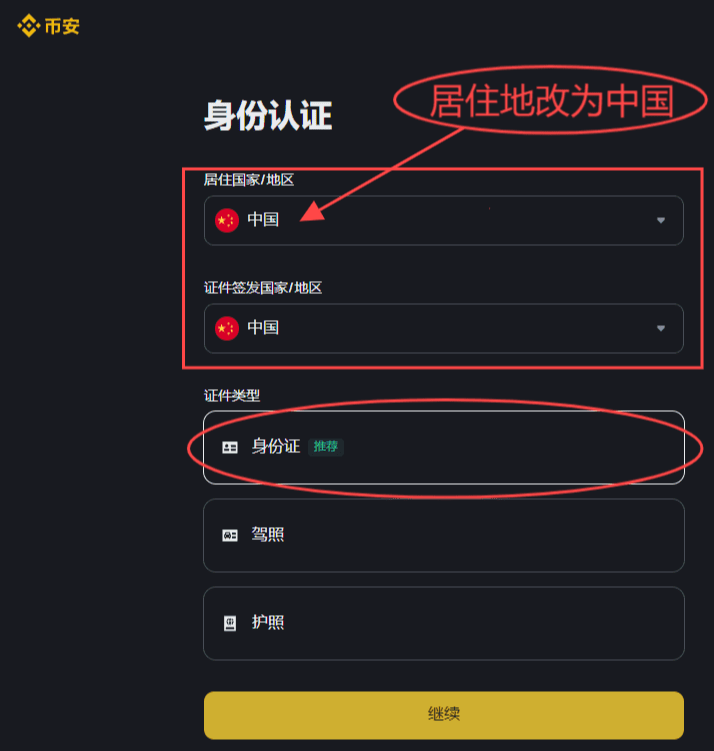
Task: Click the passport icon beside 护照
Action: pyautogui.click(x=230, y=623)
